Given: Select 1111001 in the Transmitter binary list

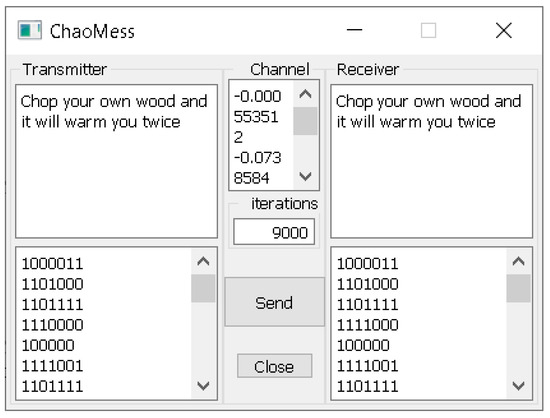Looking at the screenshot, I should point(52,366).
